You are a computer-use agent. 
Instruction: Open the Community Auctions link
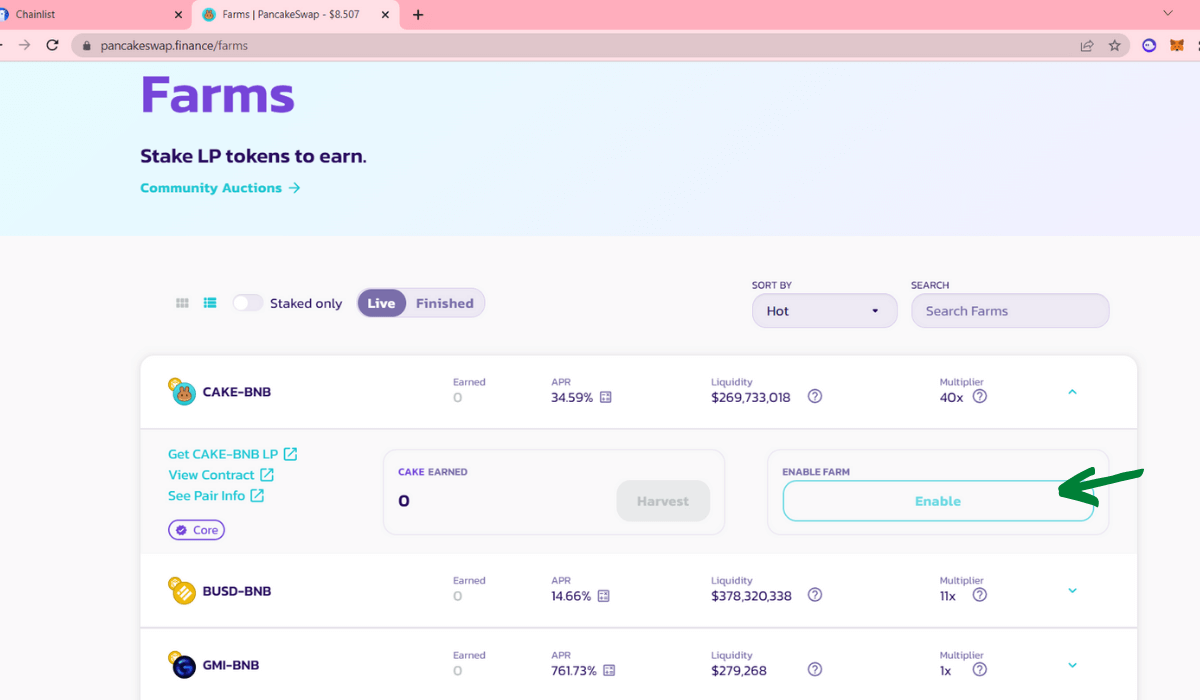coord(220,188)
